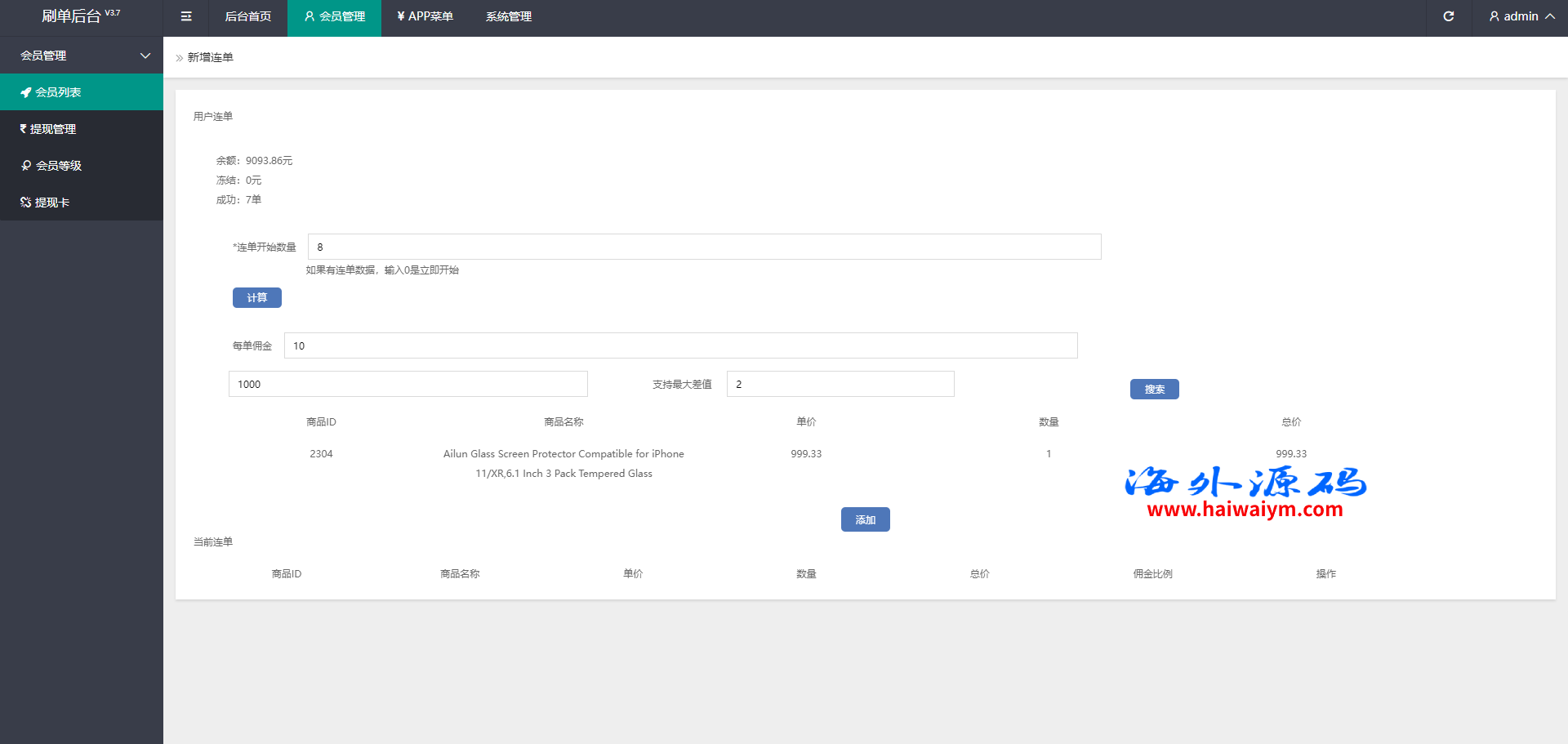Click the icon beside 提现卡

coord(25,203)
